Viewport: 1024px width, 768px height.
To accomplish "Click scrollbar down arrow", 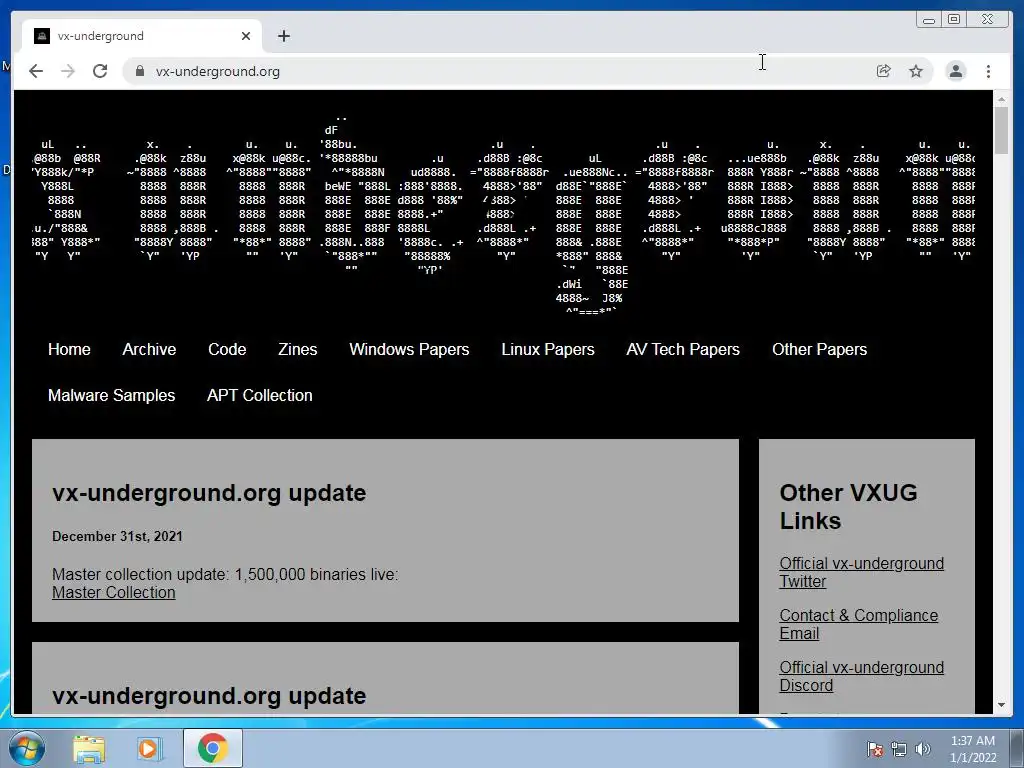I will (1001, 705).
